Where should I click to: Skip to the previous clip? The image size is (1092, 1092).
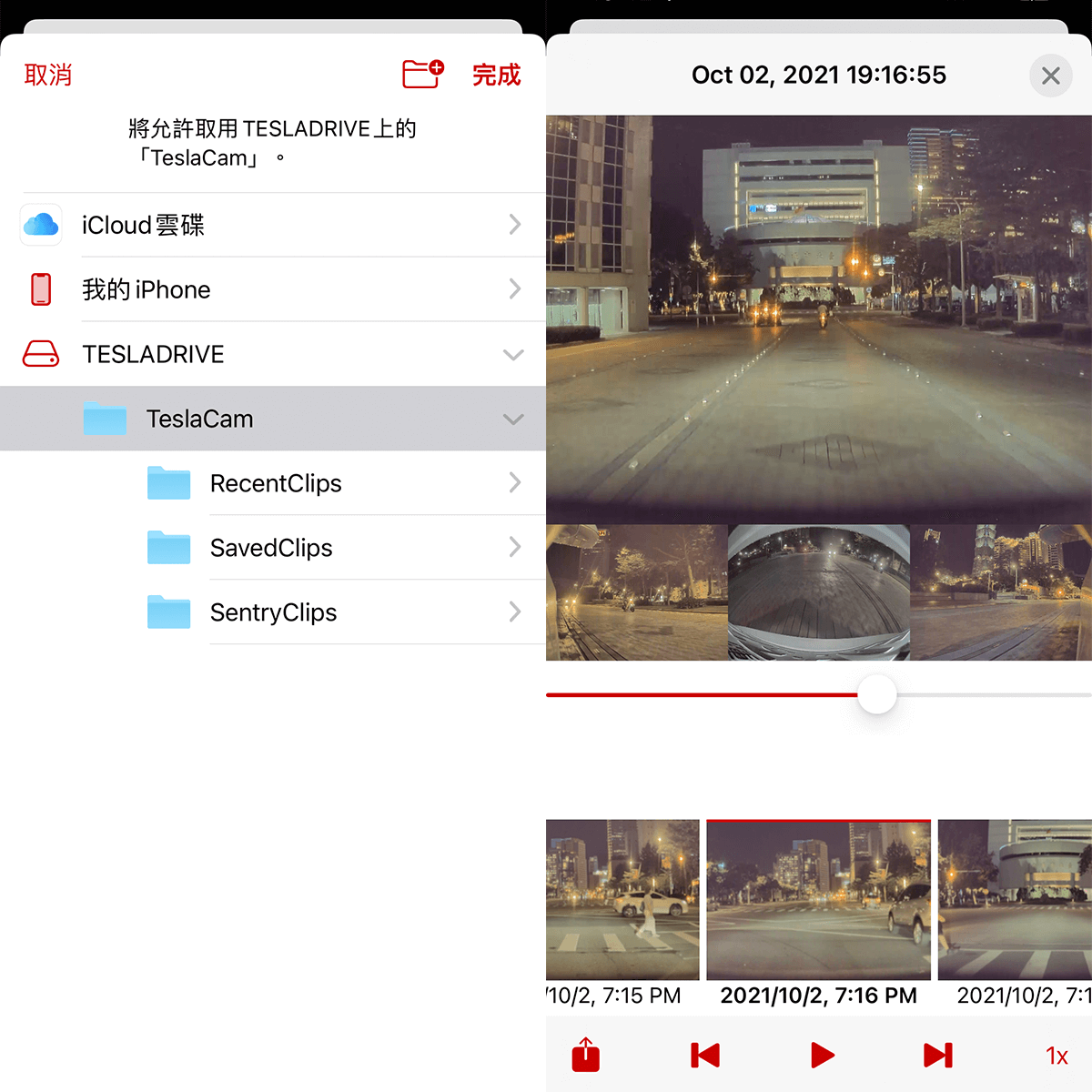point(705,1056)
